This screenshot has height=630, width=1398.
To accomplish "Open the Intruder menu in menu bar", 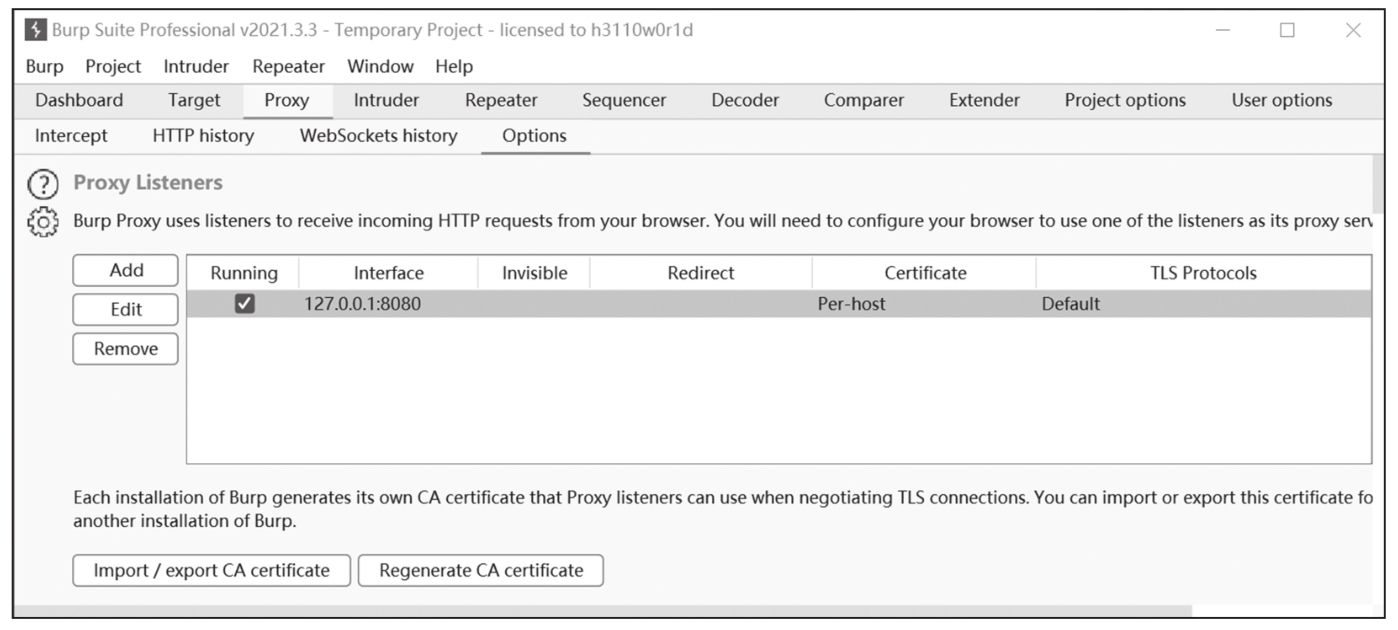I will pos(196,67).
